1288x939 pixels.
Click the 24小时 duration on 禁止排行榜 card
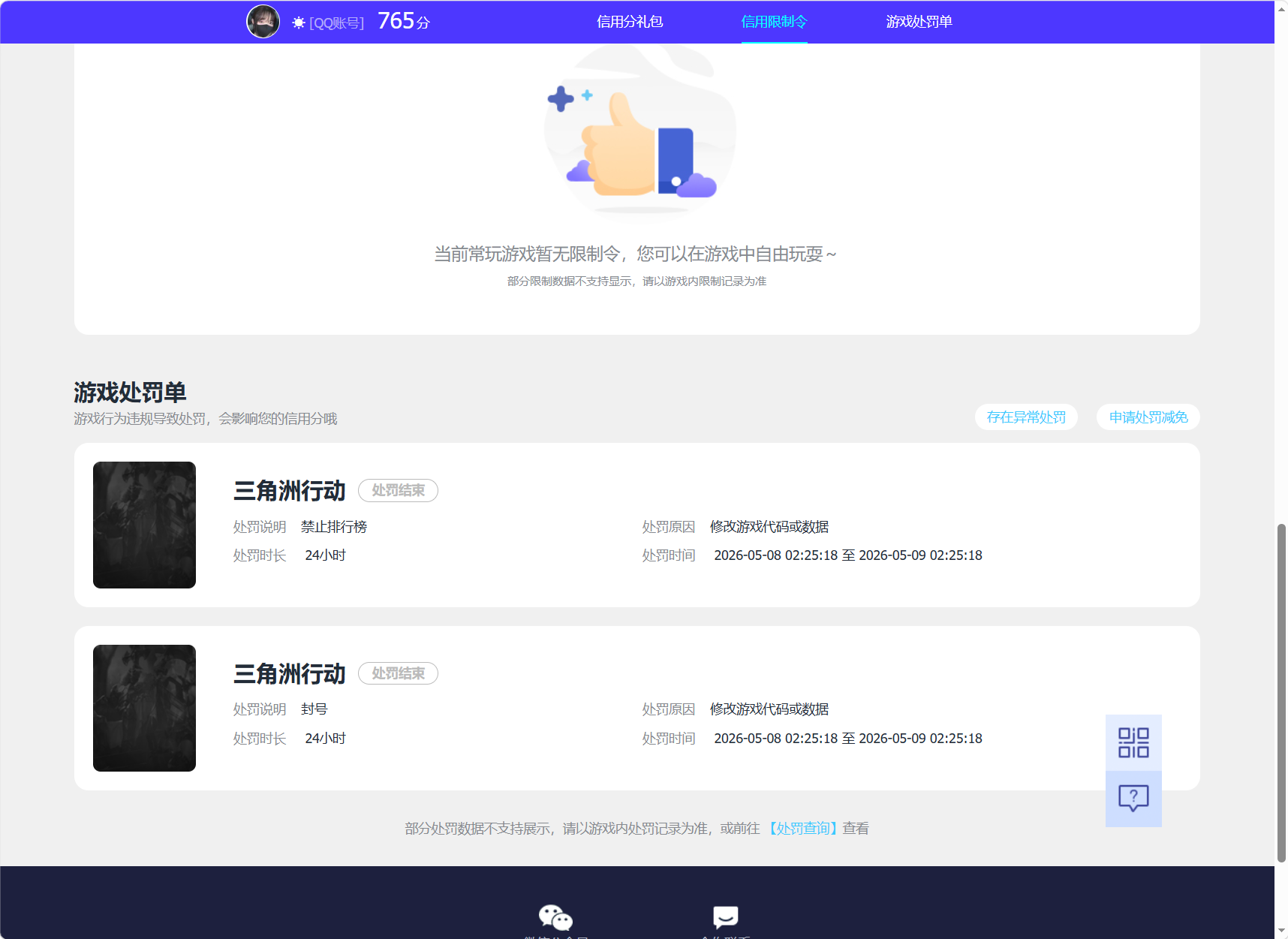[x=325, y=555]
